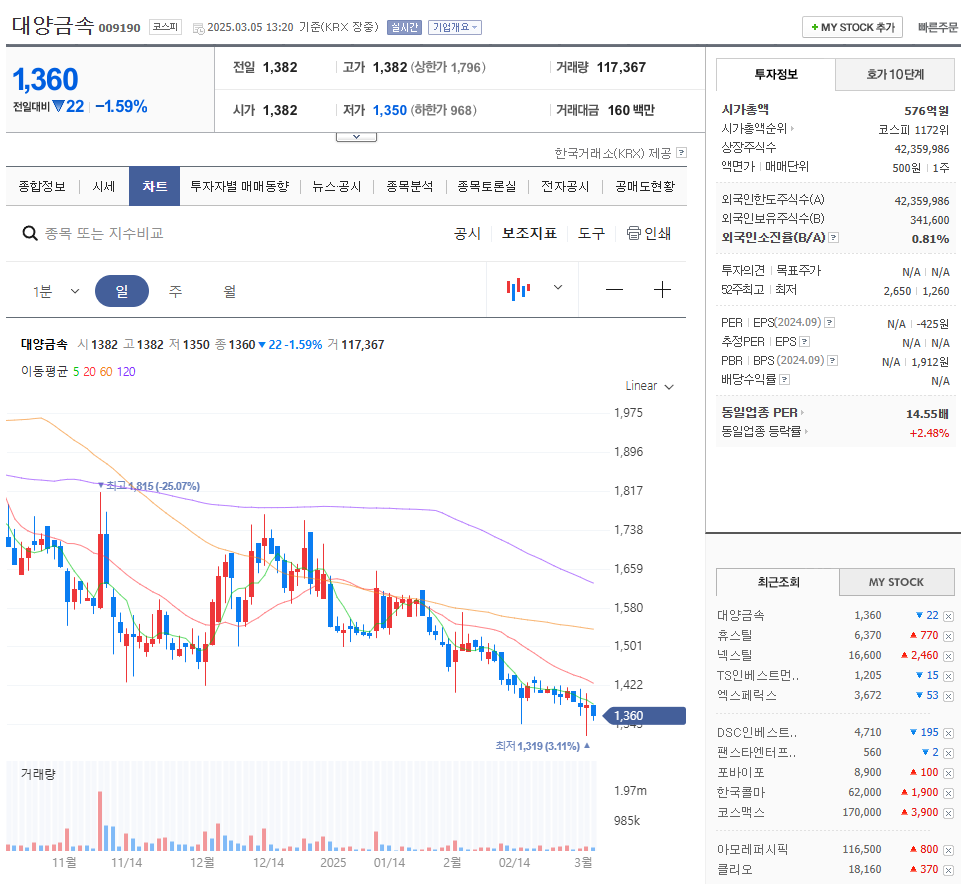This screenshot has width=961, height=884.
Task: Switch to the 시세 tab
Action: pyautogui.click(x=104, y=186)
